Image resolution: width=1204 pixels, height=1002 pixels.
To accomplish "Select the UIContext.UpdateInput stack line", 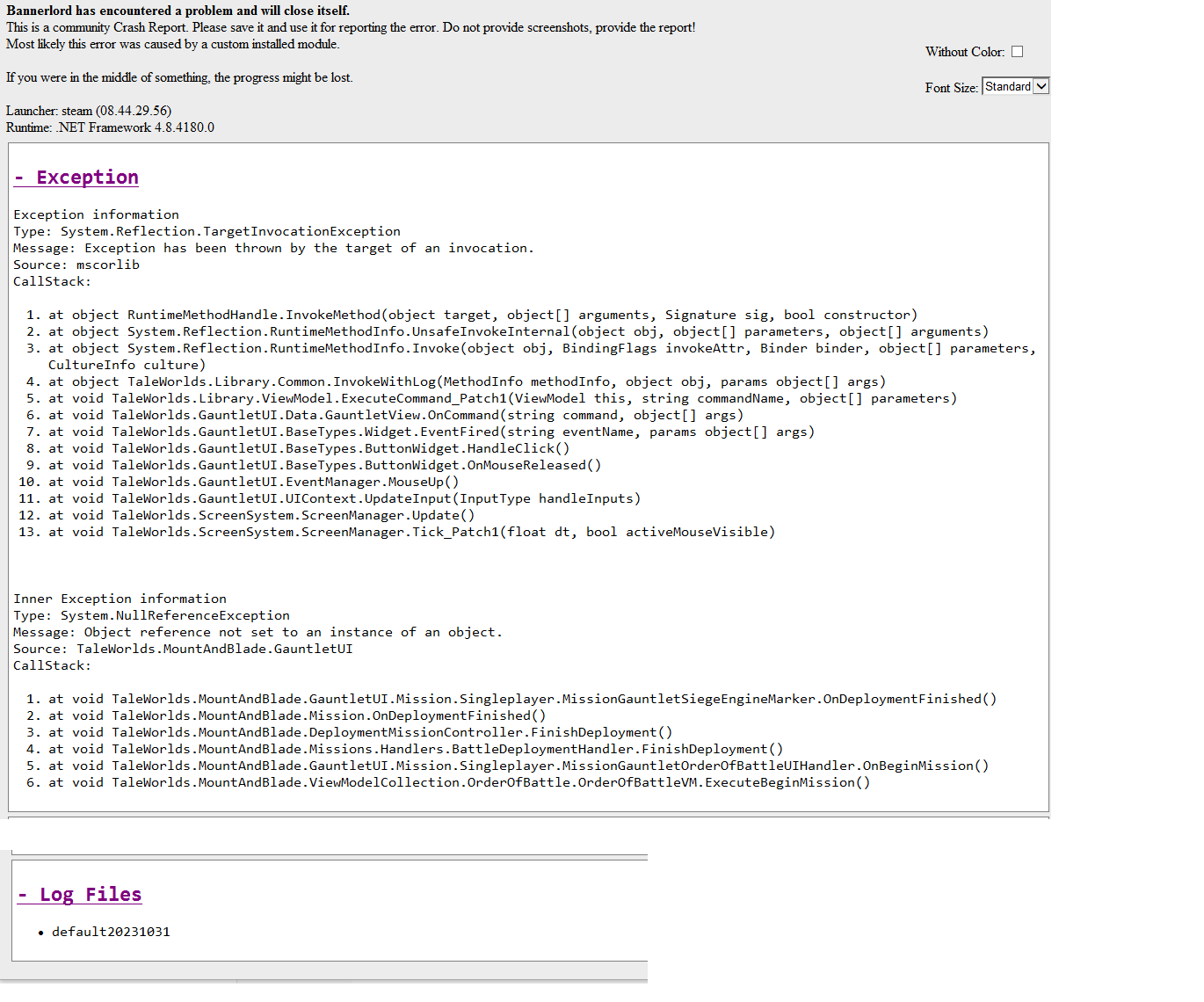I will click(345, 498).
